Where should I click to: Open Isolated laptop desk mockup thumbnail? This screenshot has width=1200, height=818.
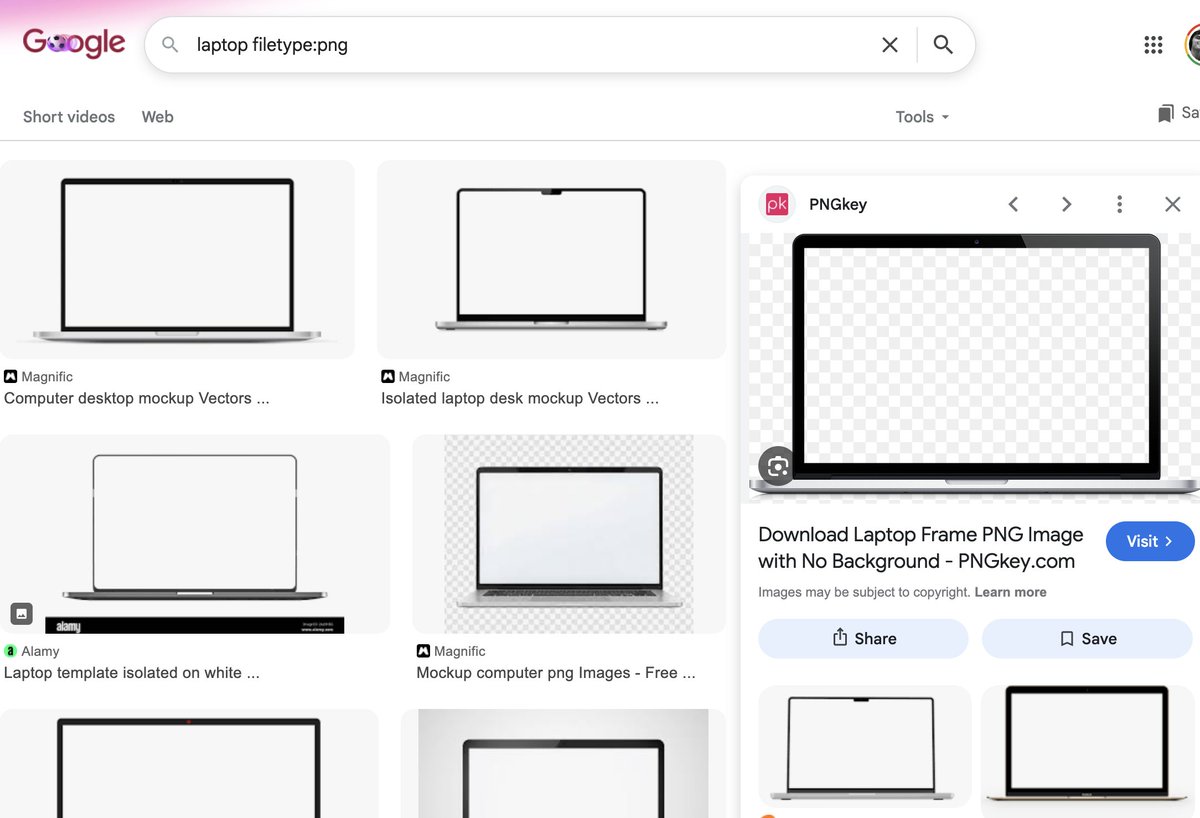coord(551,259)
